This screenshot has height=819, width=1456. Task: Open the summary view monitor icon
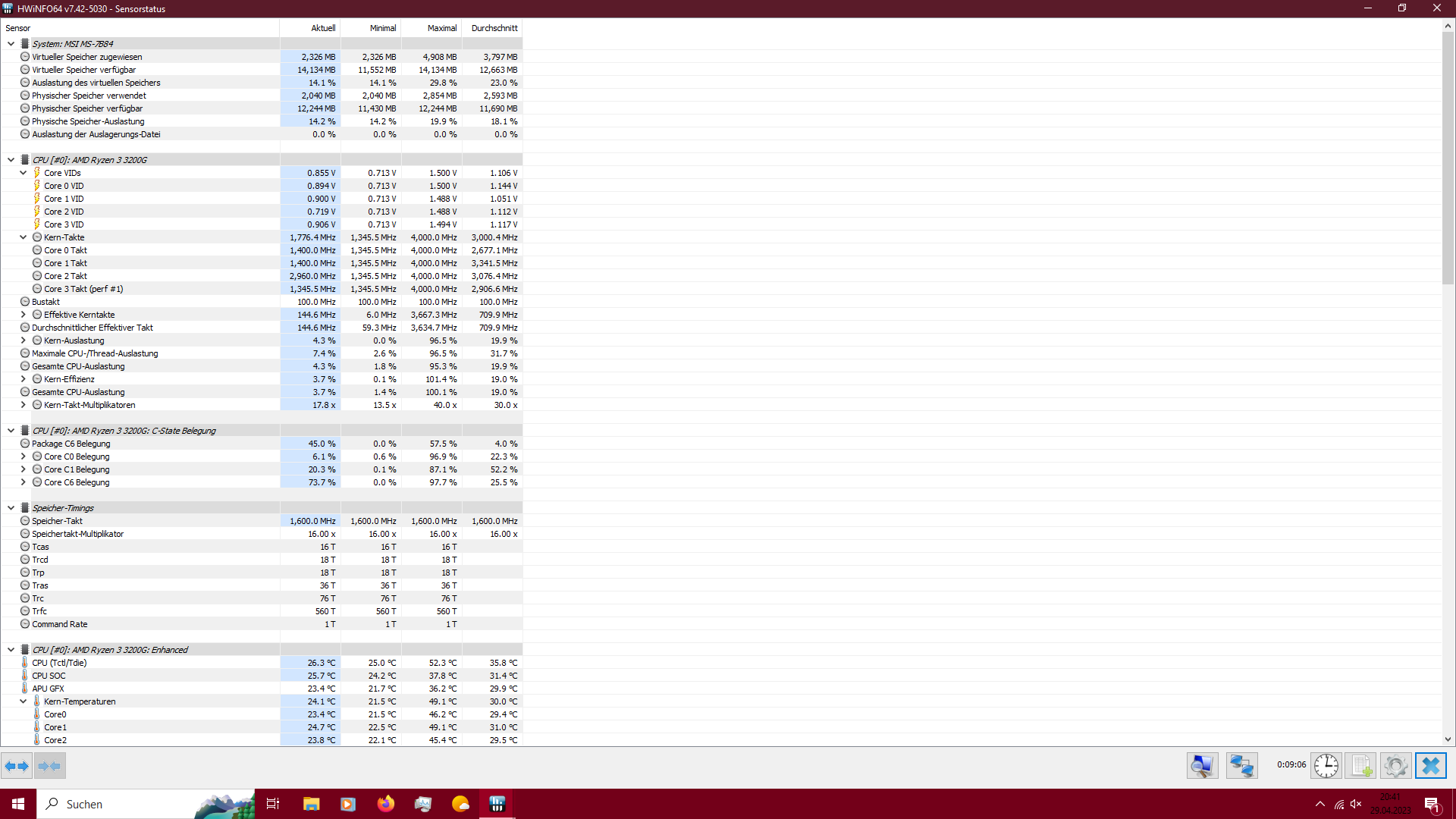pyautogui.click(x=1202, y=766)
